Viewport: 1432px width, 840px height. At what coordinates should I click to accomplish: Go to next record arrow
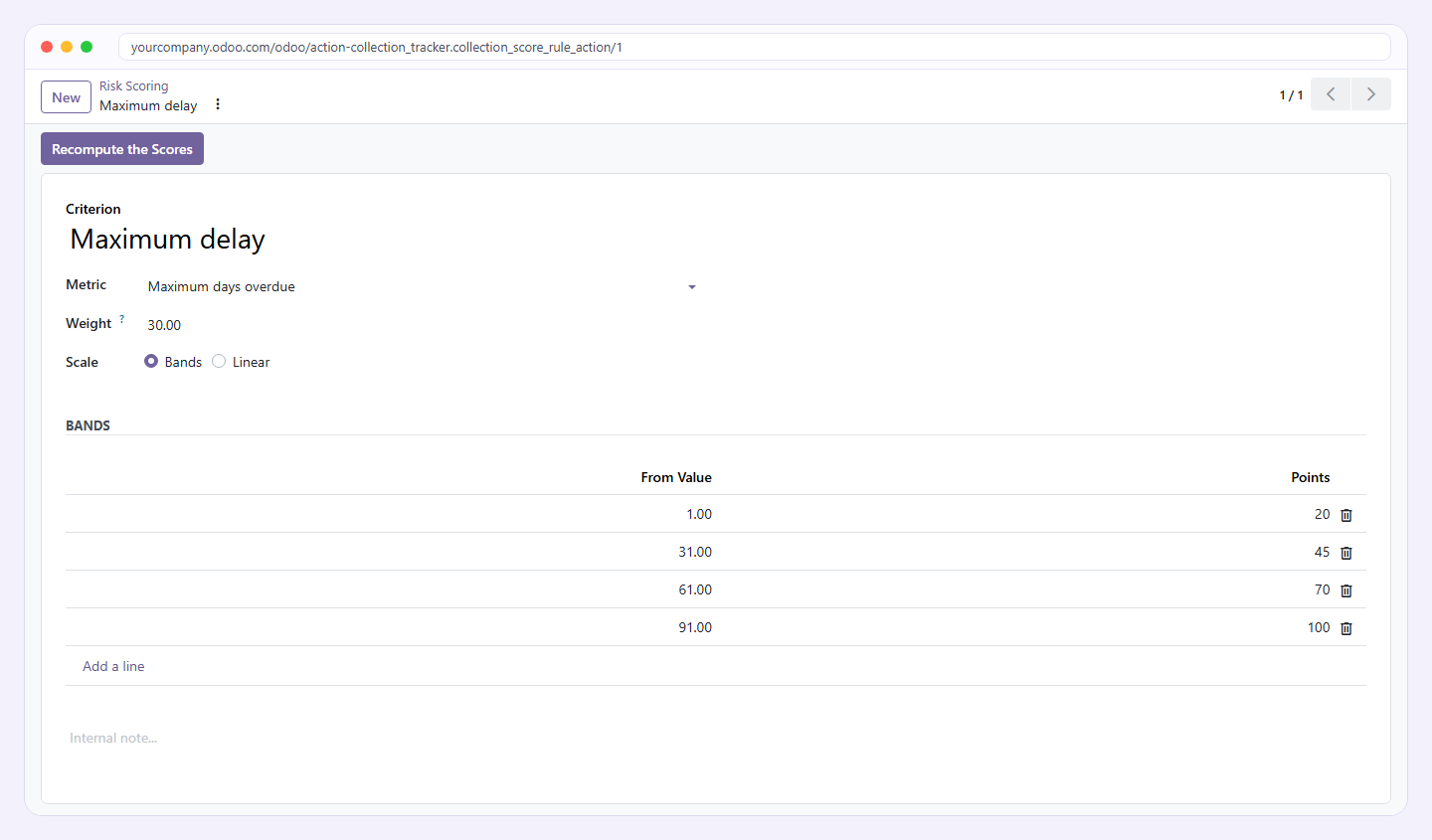pyautogui.click(x=1371, y=94)
